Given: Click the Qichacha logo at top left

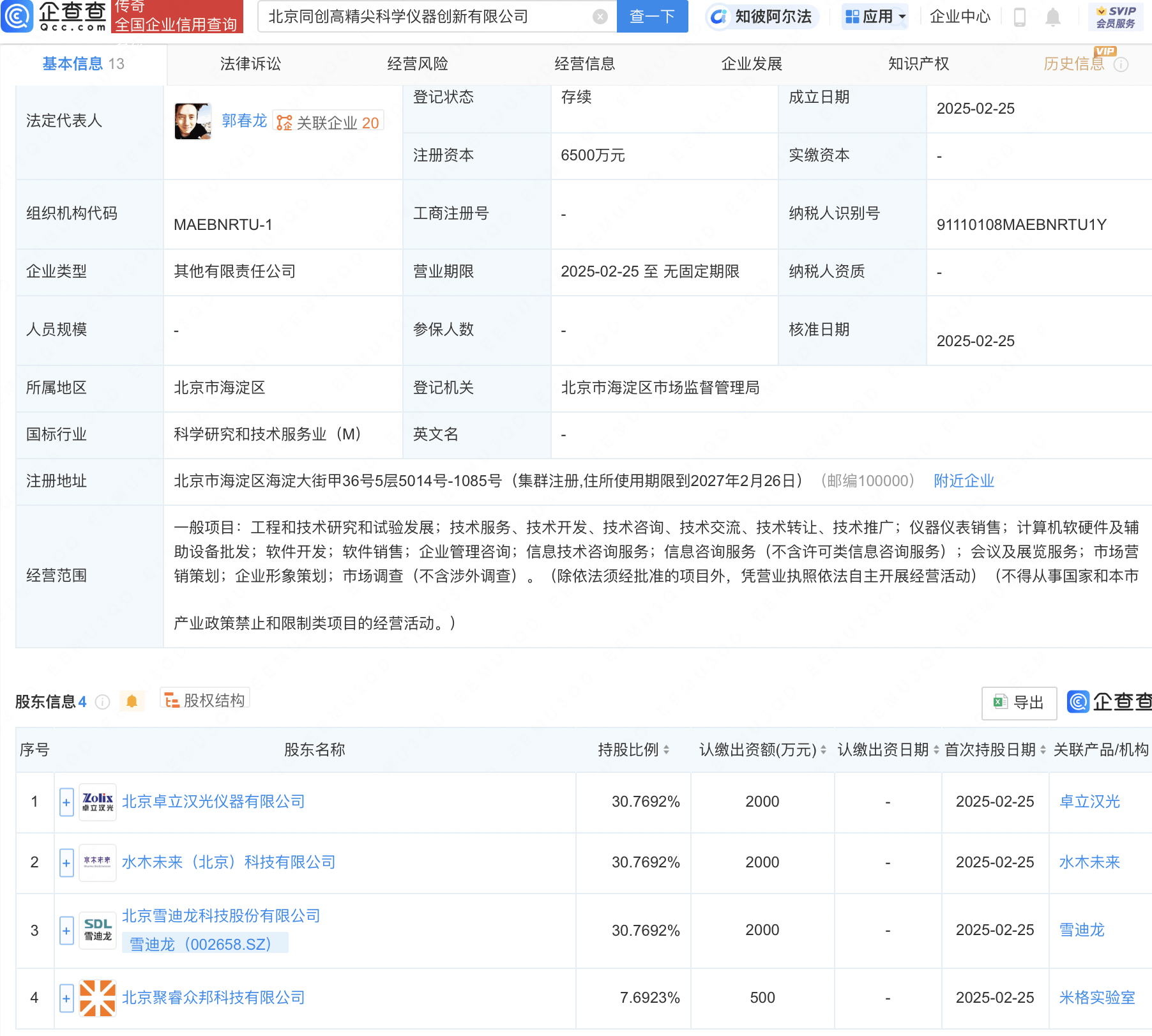Looking at the screenshot, I should pyautogui.click(x=54, y=17).
